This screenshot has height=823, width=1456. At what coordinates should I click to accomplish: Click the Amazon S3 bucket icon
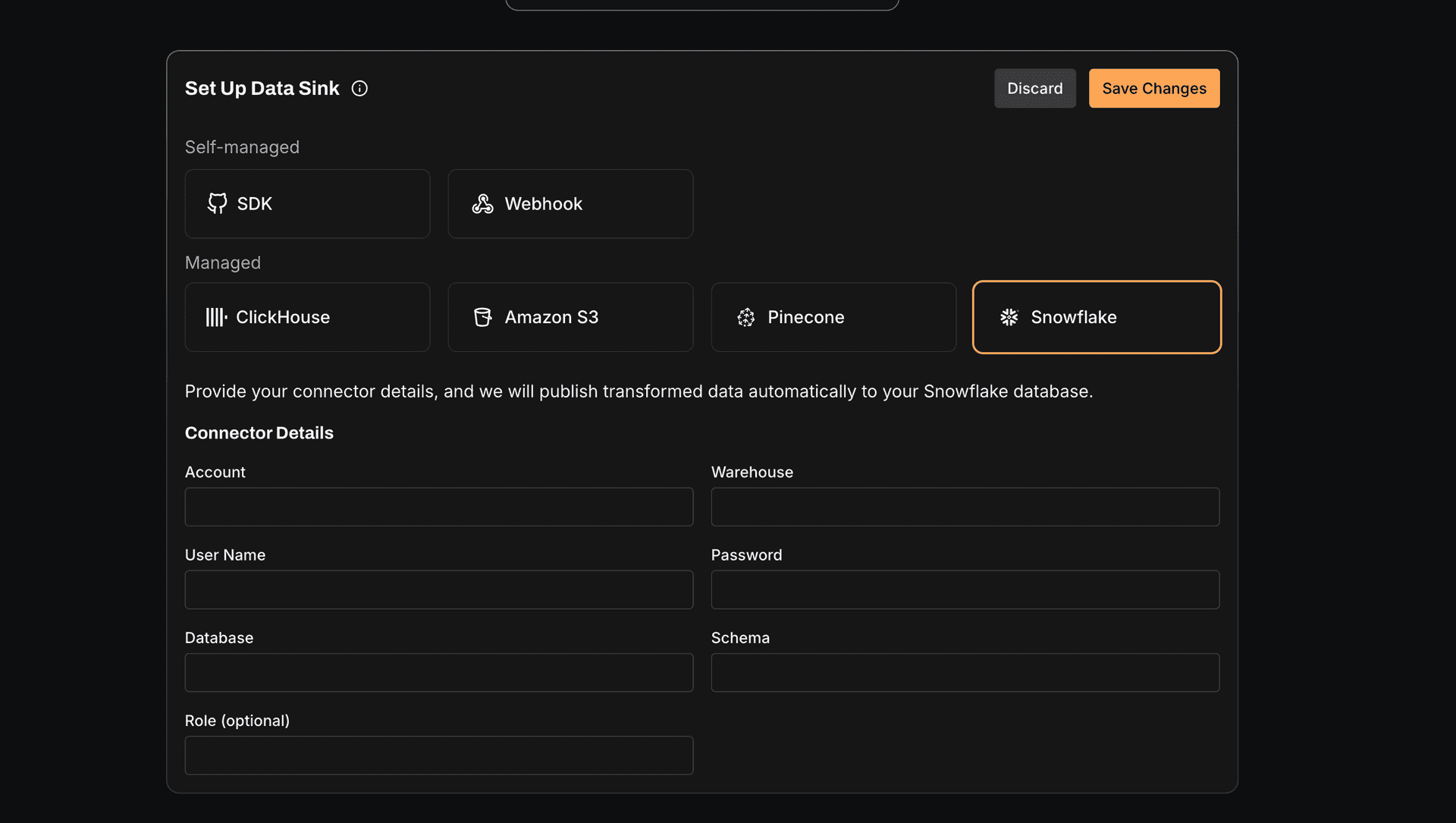click(482, 317)
